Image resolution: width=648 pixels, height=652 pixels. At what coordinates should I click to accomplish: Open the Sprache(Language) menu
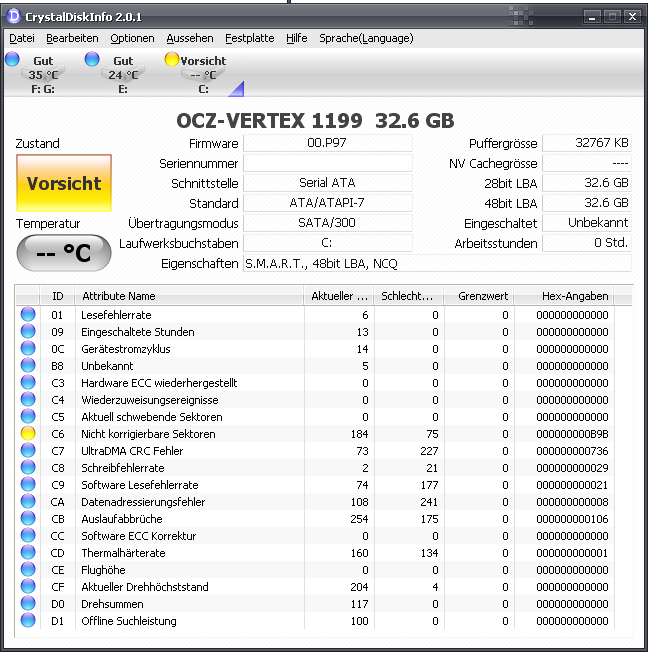366,38
